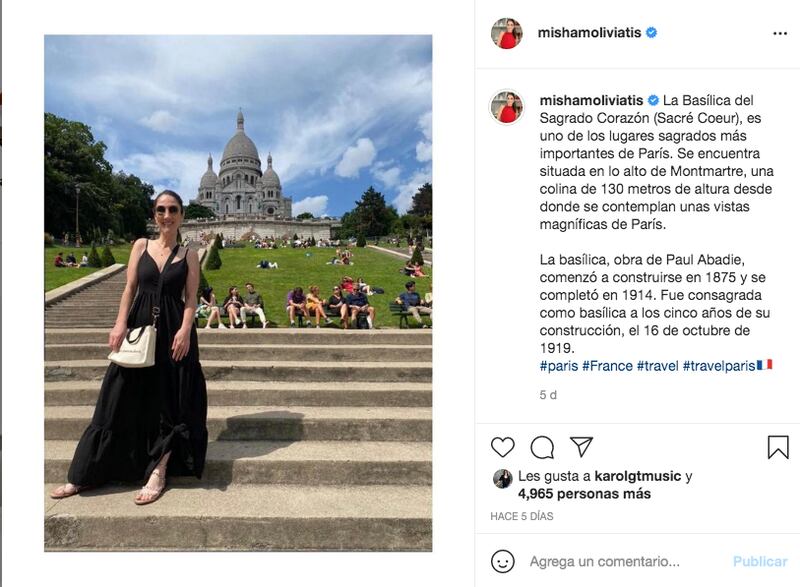Screen dimensions: 800x587
Task: Open the #paris hashtag
Action: pos(559,366)
